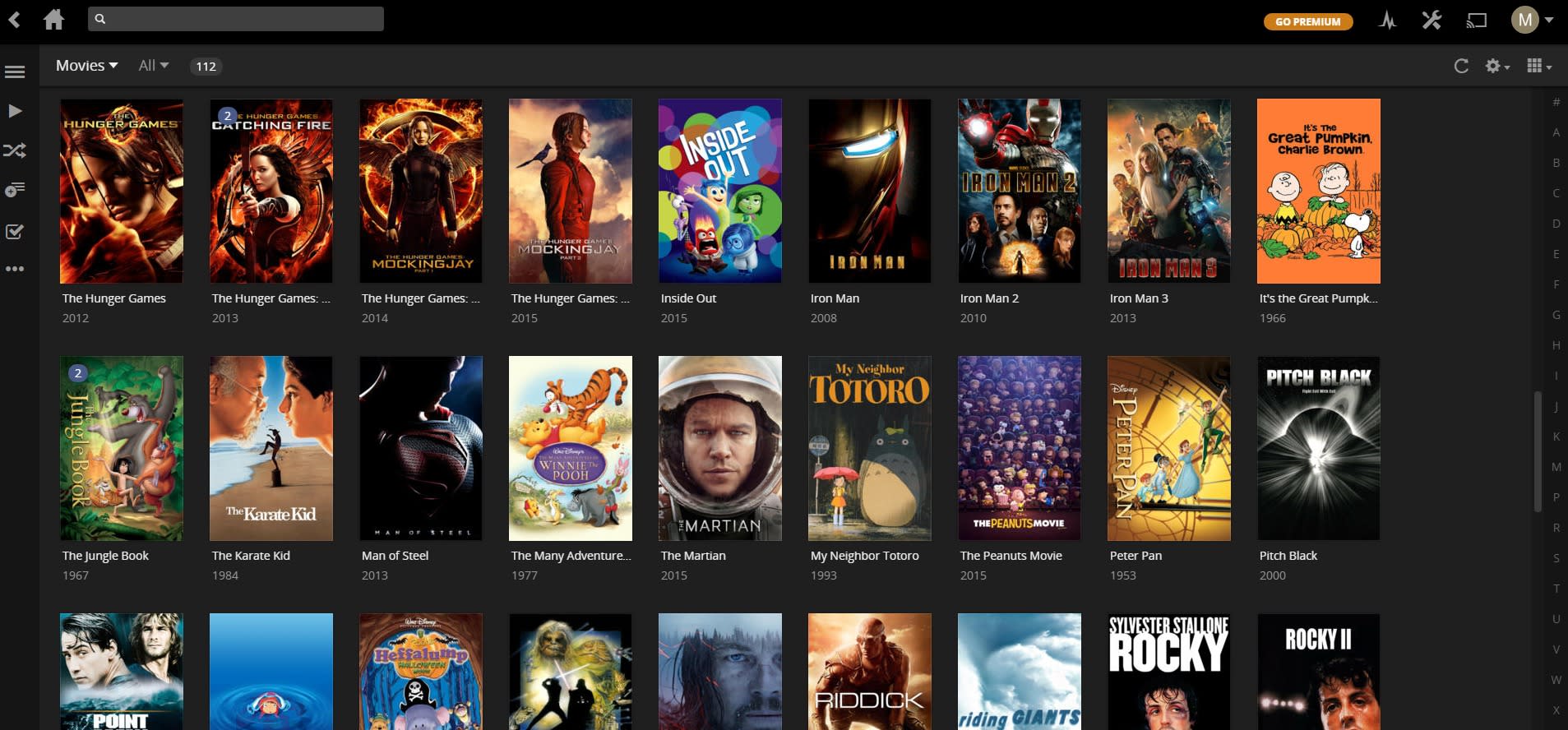This screenshot has width=1568, height=730.
Task: Click the My Neighbor Totoro title
Action: point(864,556)
